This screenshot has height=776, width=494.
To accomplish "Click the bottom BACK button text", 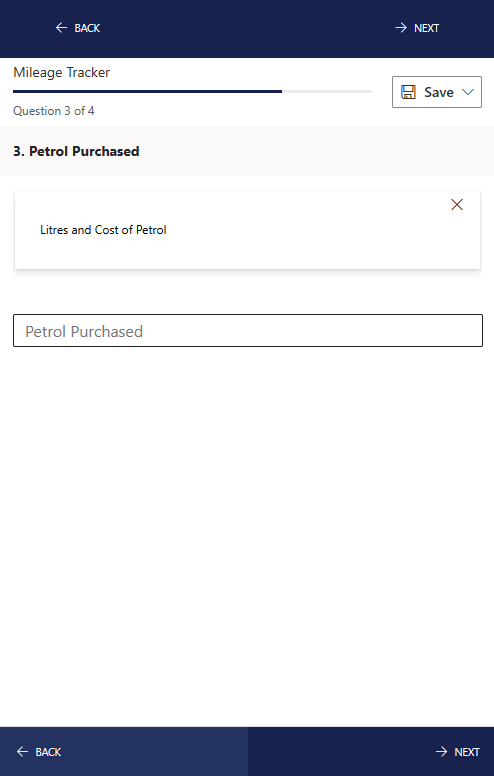I will tap(48, 752).
